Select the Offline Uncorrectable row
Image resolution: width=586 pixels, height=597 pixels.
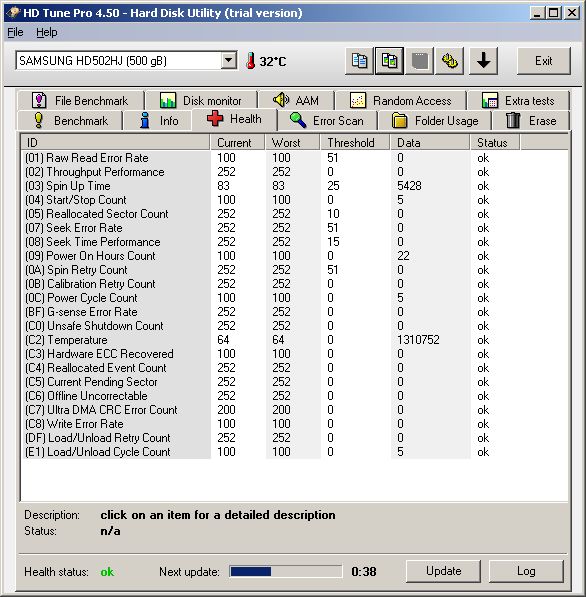click(294, 396)
